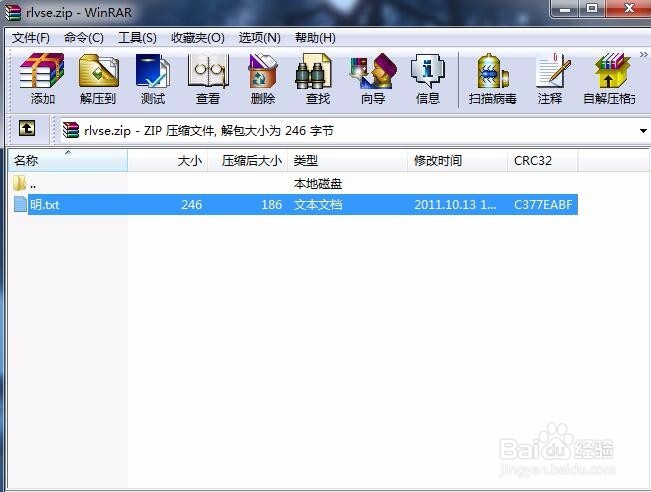Viewport: 651px width, 492px height.
Task: Open the 收藏夹(O) menu
Action: [198, 38]
